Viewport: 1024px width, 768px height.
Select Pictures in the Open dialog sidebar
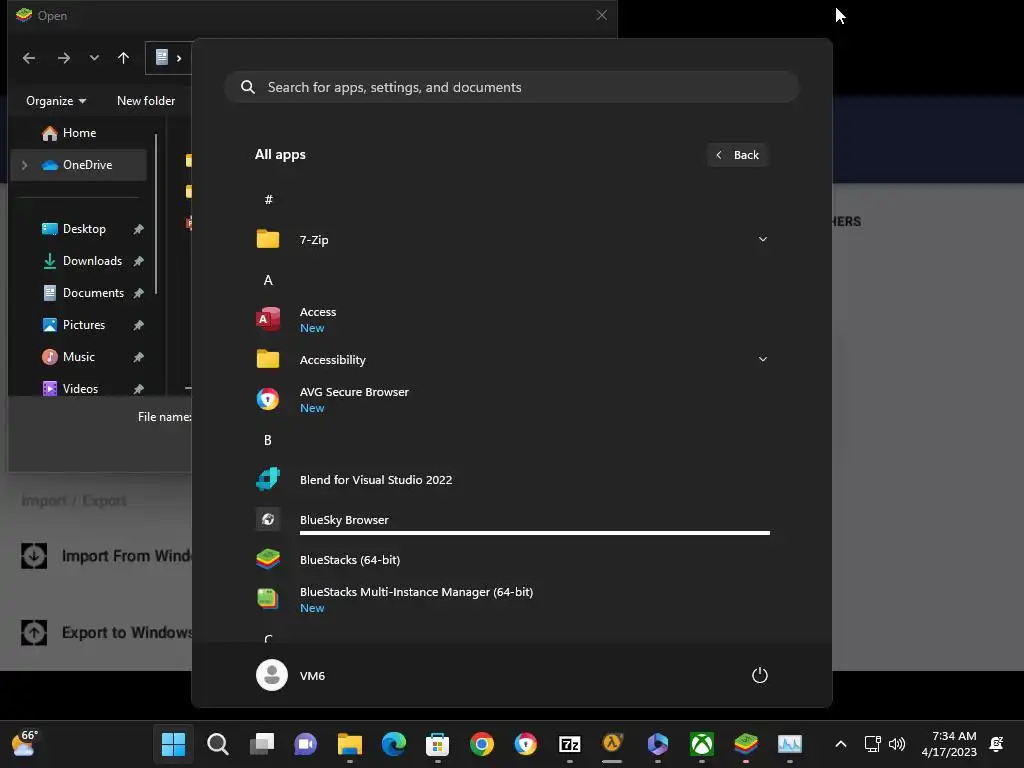click(79, 325)
